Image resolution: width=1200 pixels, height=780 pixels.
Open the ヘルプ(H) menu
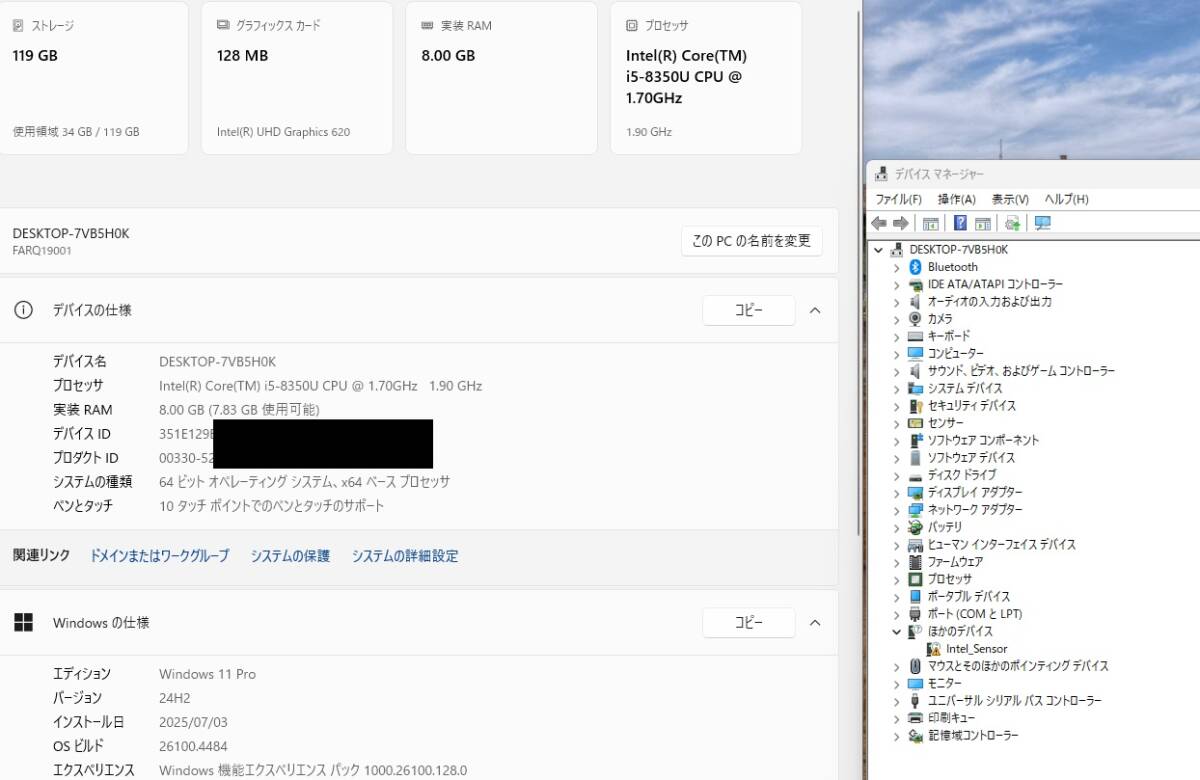[x=1067, y=199]
